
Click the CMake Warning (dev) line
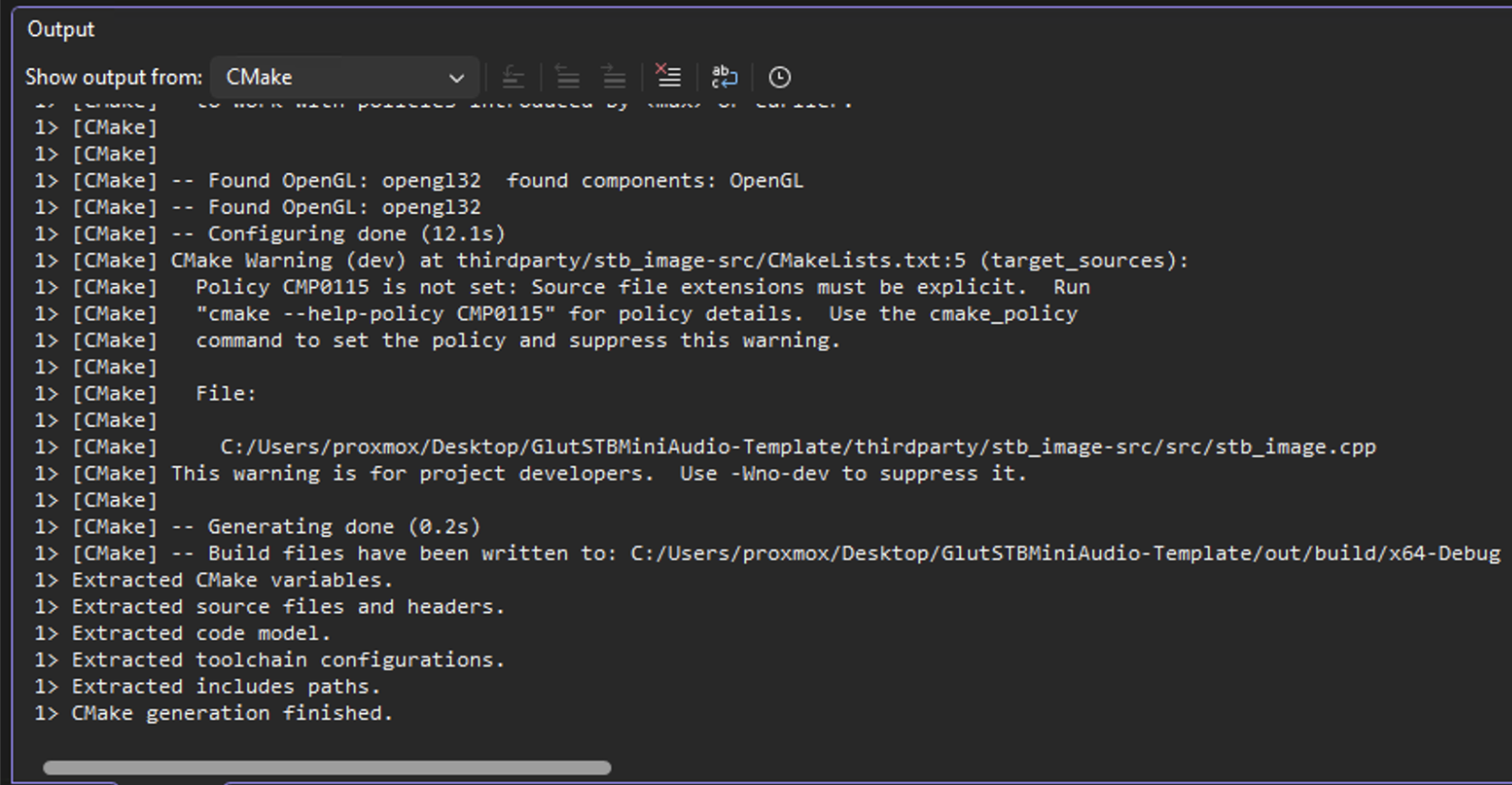[679, 260]
